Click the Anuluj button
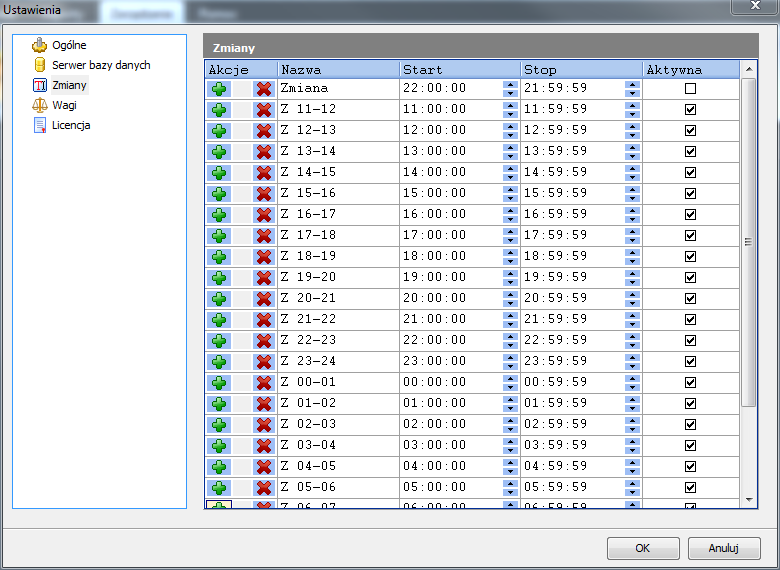Image resolution: width=780 pixels, height=570 pixels. tap(724, 548)
